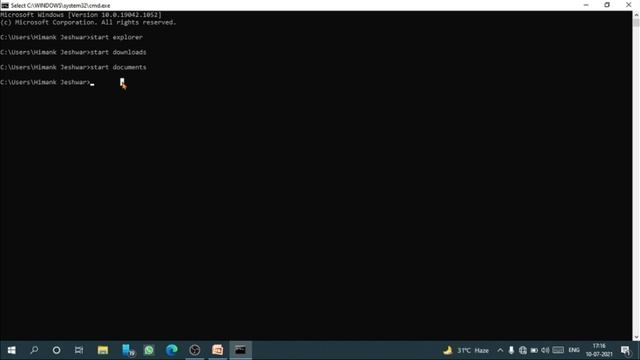Open the touch keyboard tray icon
Viewport: 640px width, 360px height.
pos(558,350)
